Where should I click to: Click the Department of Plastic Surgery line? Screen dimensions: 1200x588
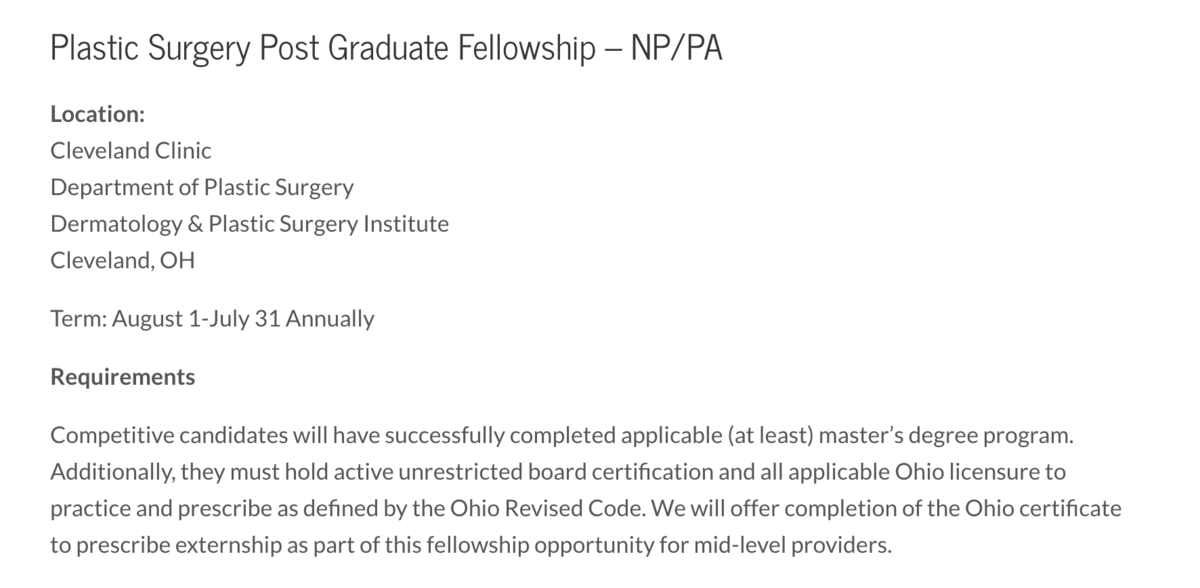(x=202, y=187)
